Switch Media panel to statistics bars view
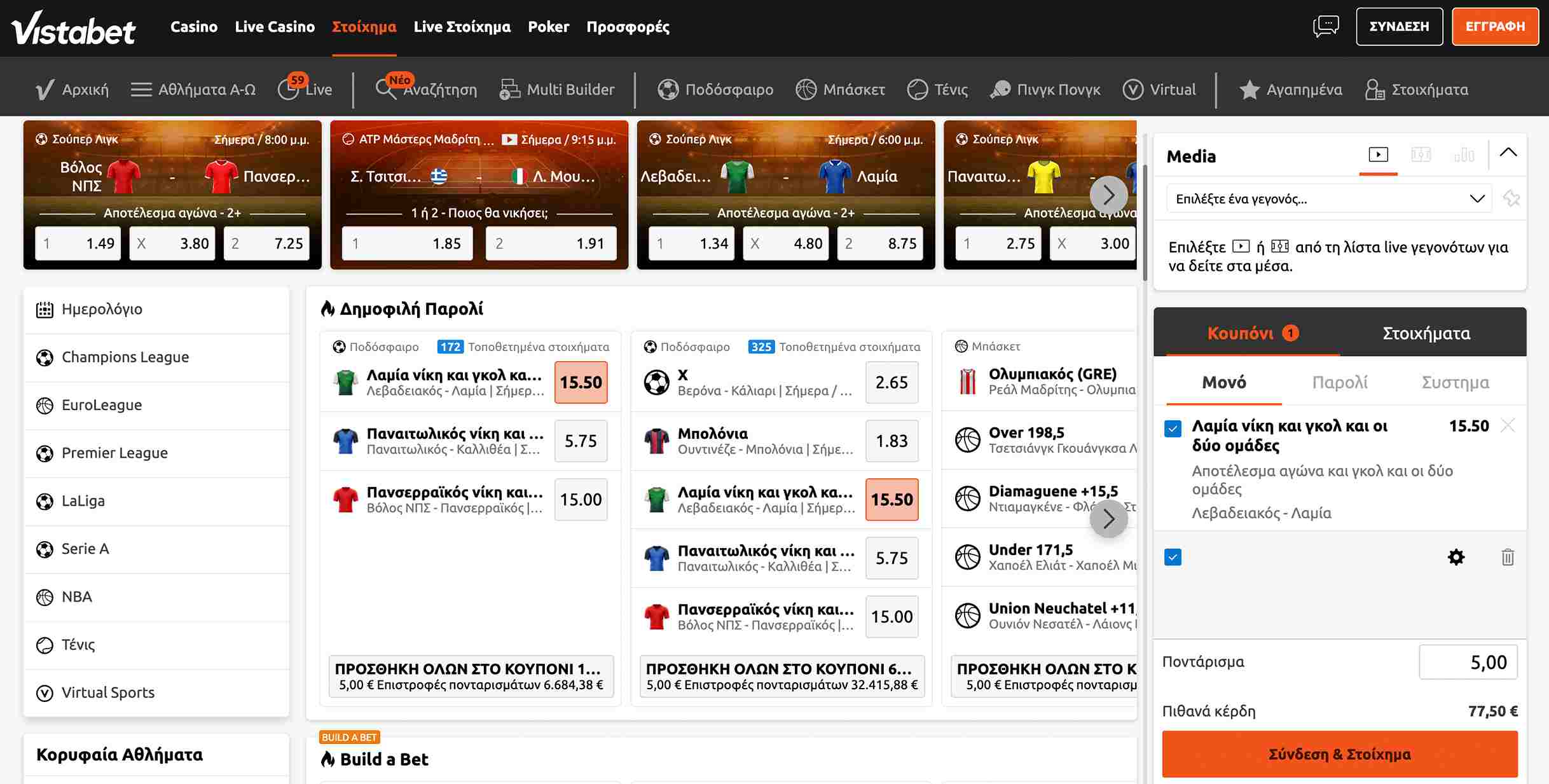The height and width of the screenshot is (784, 1549). [x=1464, y=155]
